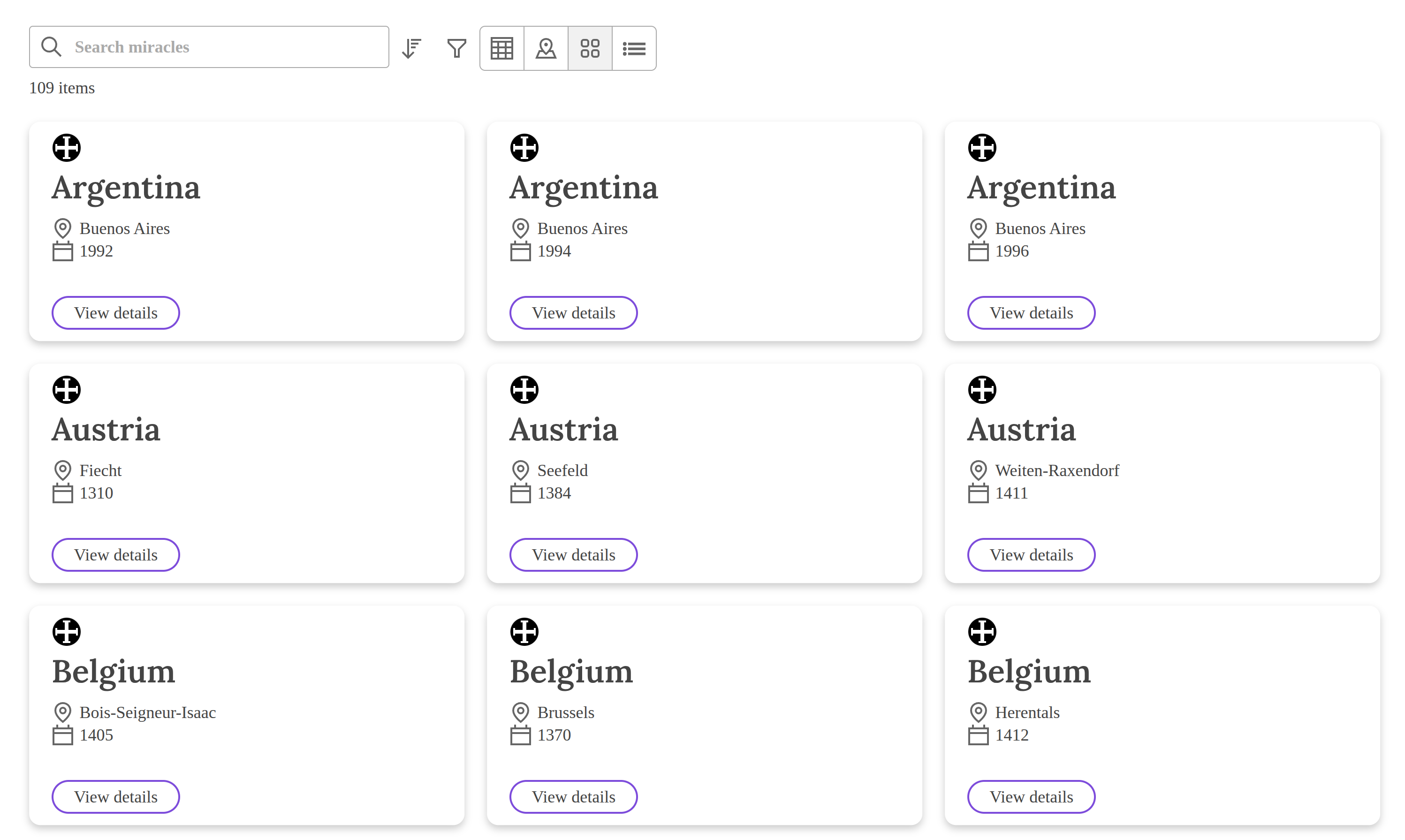
Task: View details for Argentina 1994
Action: click(573, 312)
